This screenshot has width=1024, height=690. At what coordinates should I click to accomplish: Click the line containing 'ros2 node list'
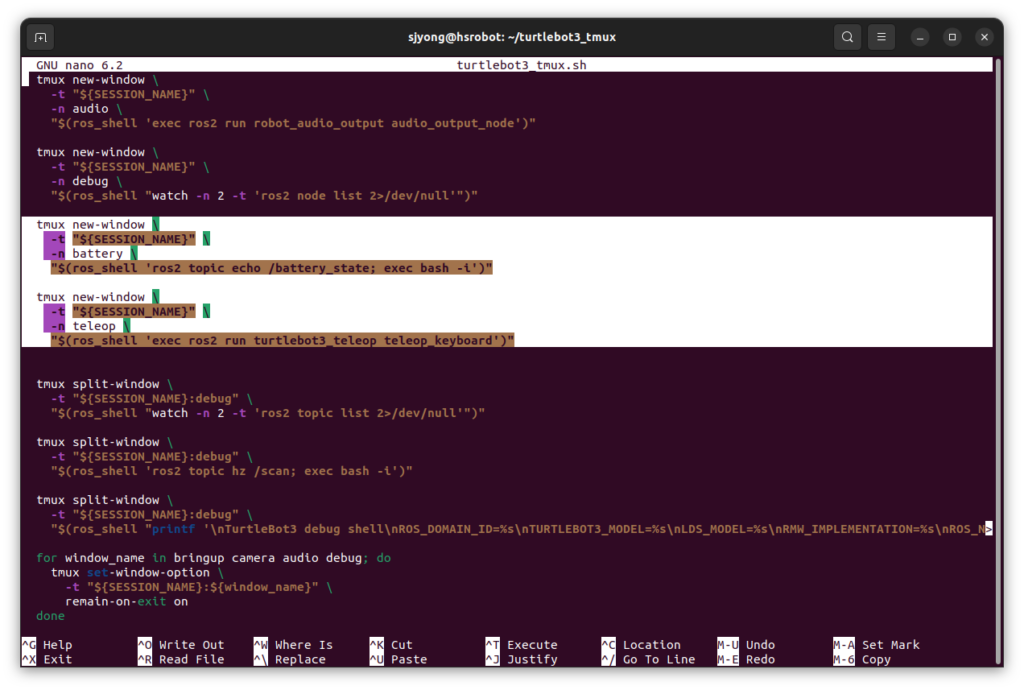pyautogui.click(x=264, y=196)
